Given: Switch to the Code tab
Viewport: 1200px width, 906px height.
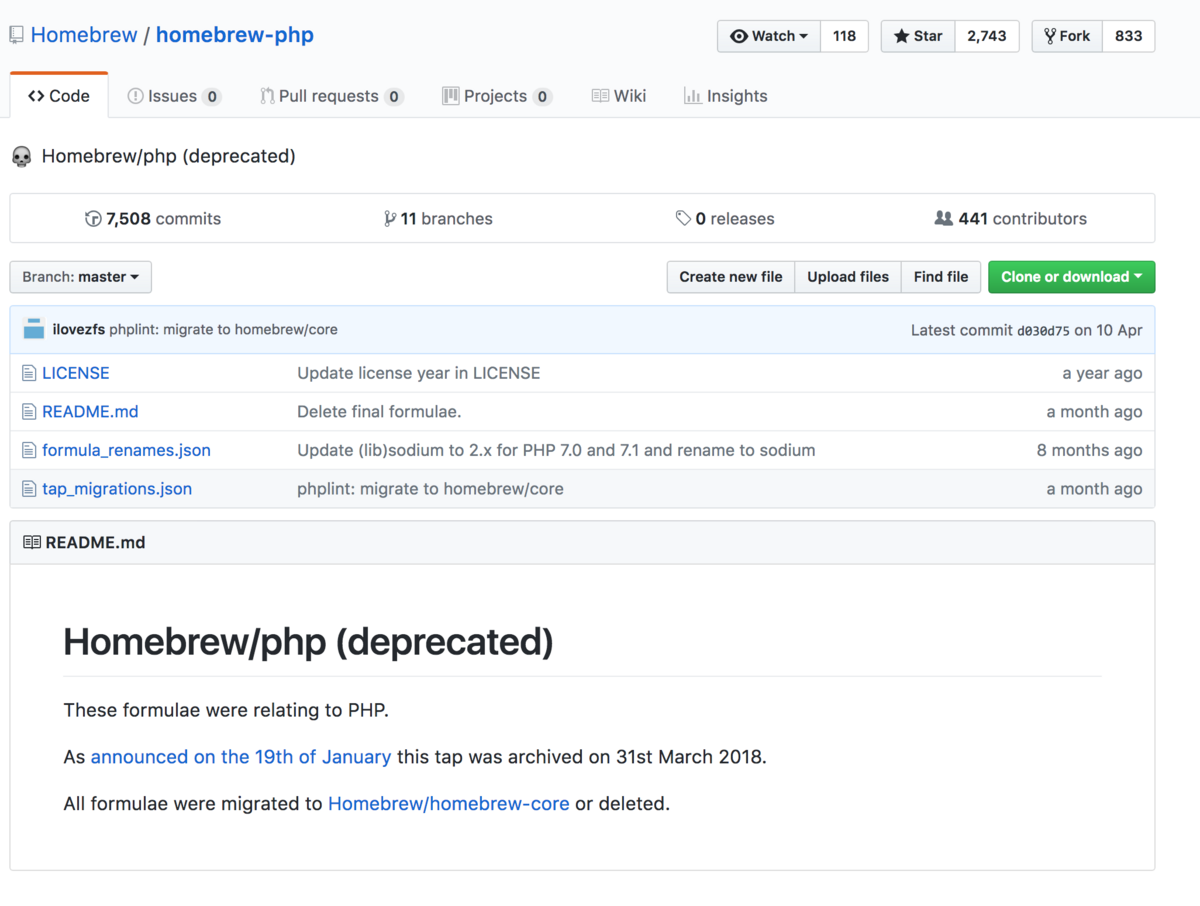Looking at the screenshot, I should [59, 96].
